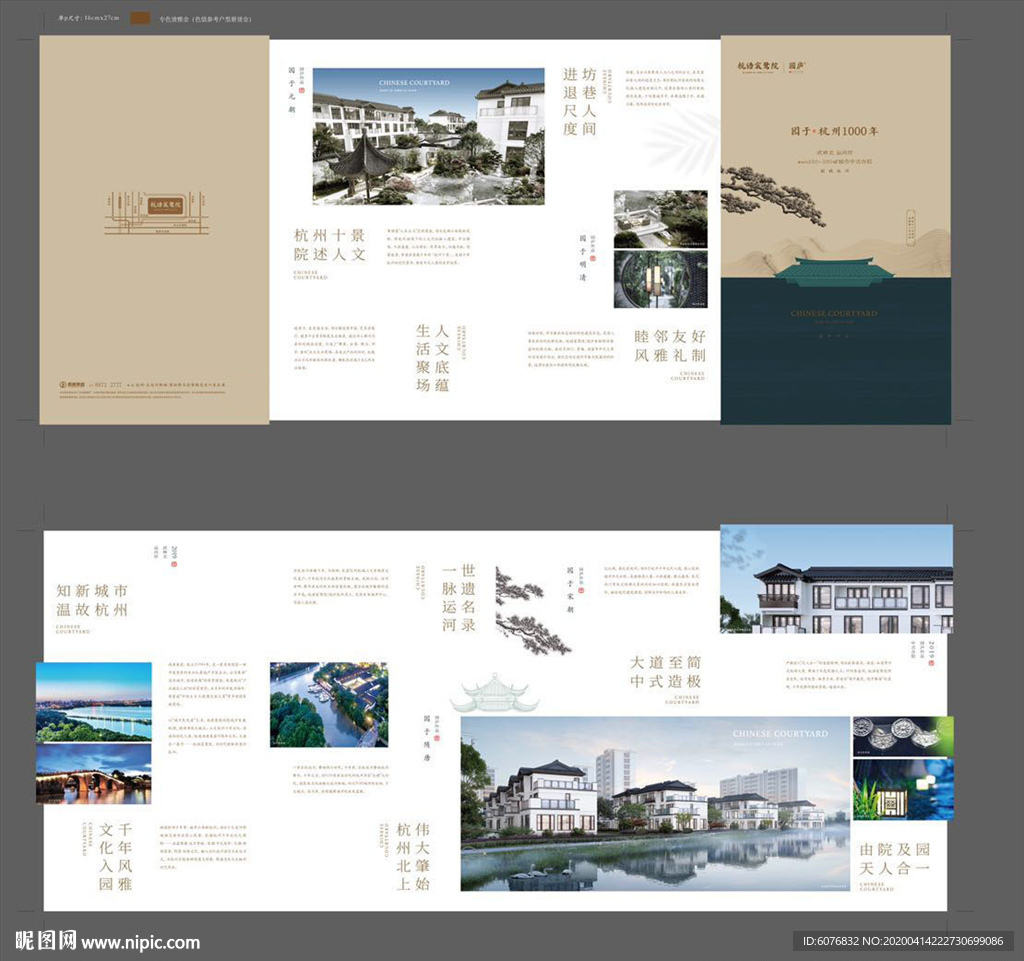
Task: Click the pine tree illustration on cover
Action: coord(773,194)
